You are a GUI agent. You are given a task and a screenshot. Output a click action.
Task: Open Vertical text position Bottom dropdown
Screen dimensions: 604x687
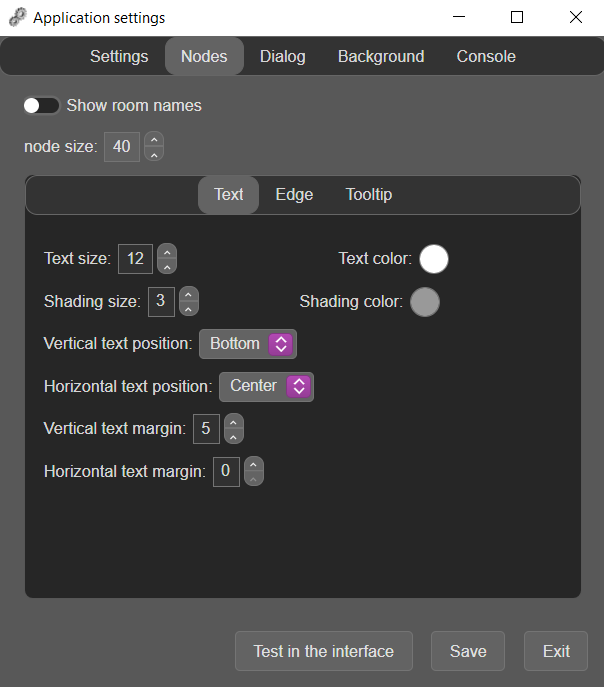(248, 344)
